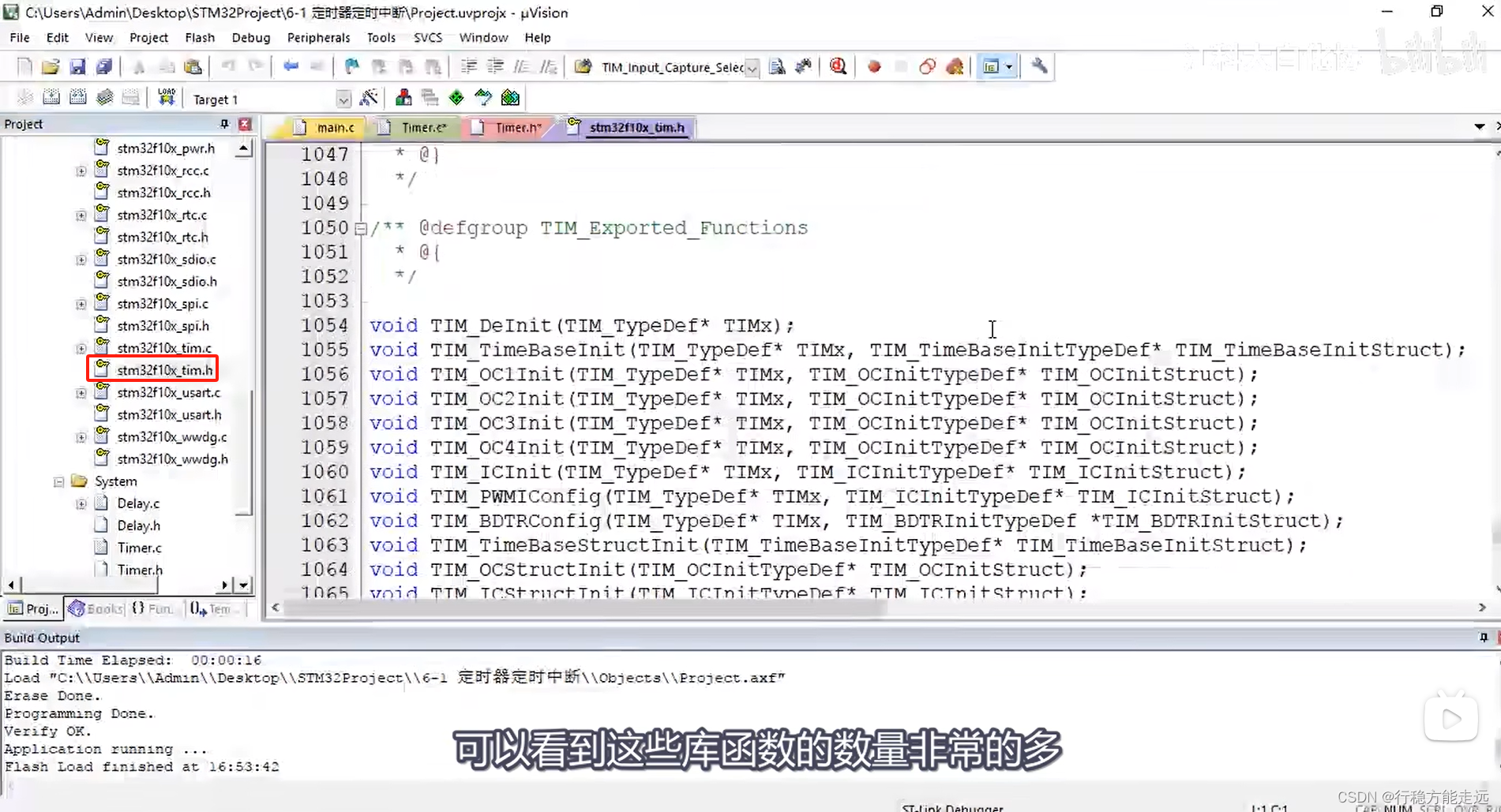Switch to the main.c tab
Viewport: 1501px width, 812px height.
pyautogui.click(x=326, y=127)
